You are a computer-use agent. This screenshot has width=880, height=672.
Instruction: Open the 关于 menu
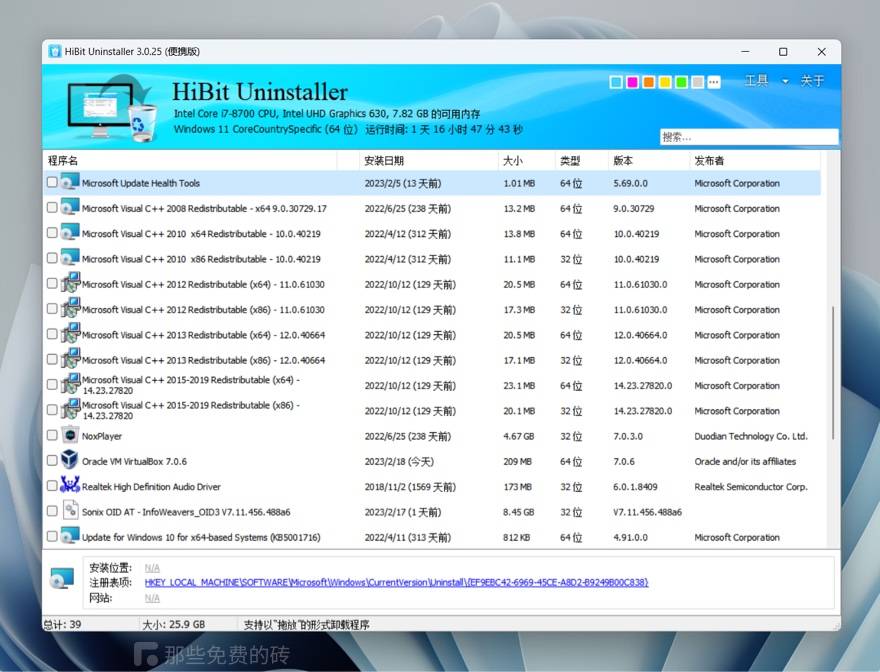(813, 81)
